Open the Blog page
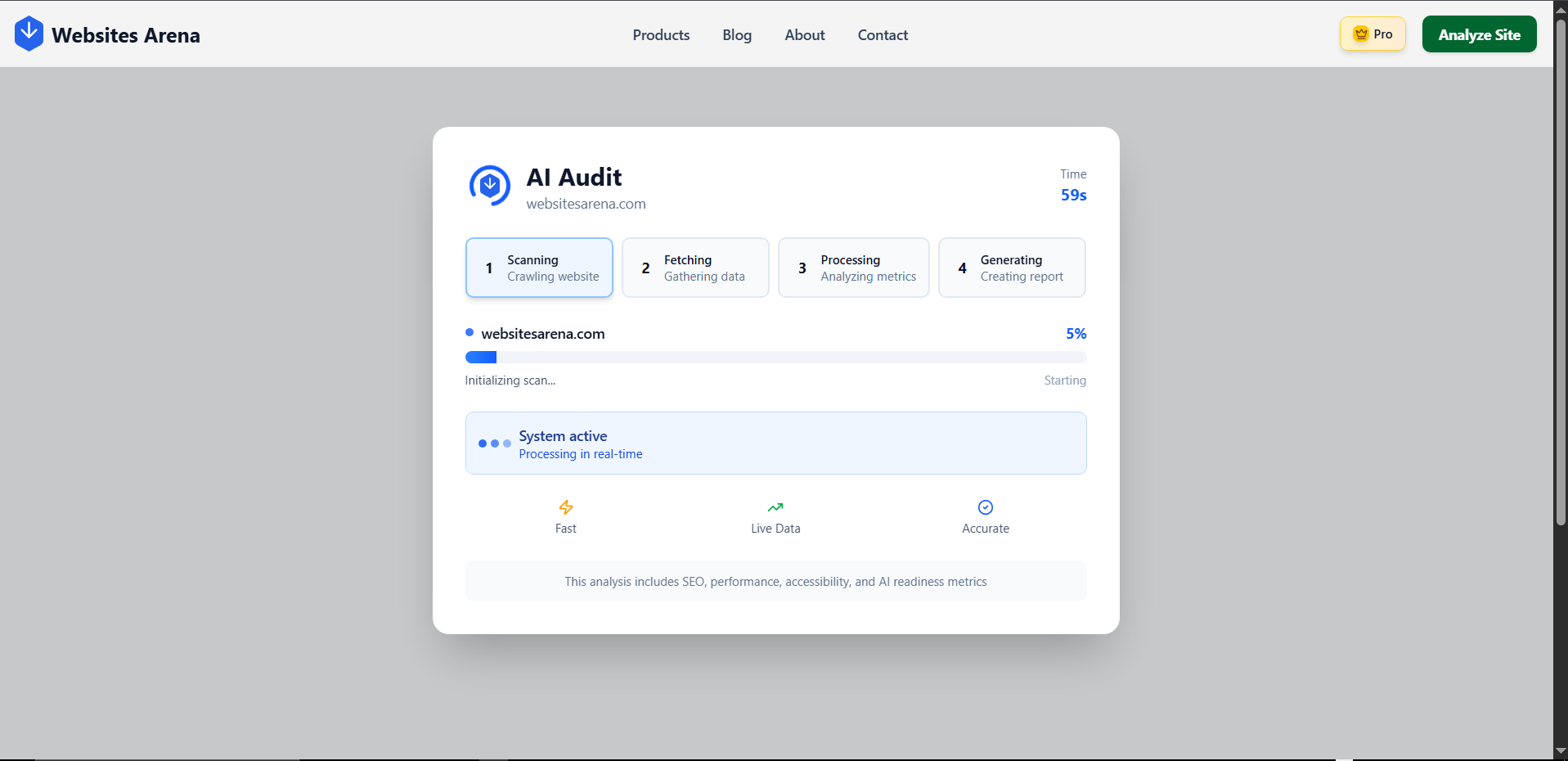The image size is (1568, 761). tap(736, 34)
